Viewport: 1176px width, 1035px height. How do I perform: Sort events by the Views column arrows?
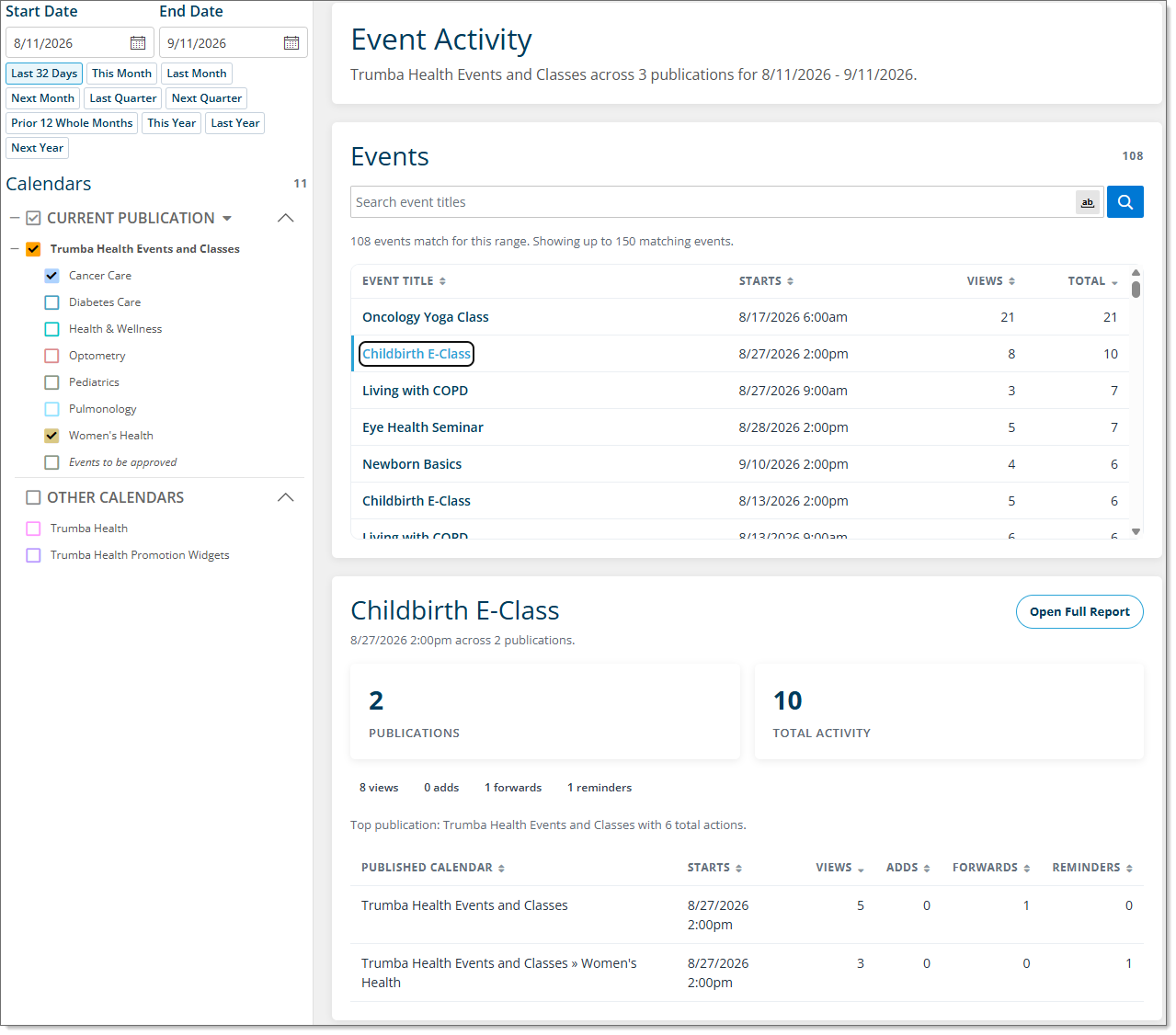1011,281
